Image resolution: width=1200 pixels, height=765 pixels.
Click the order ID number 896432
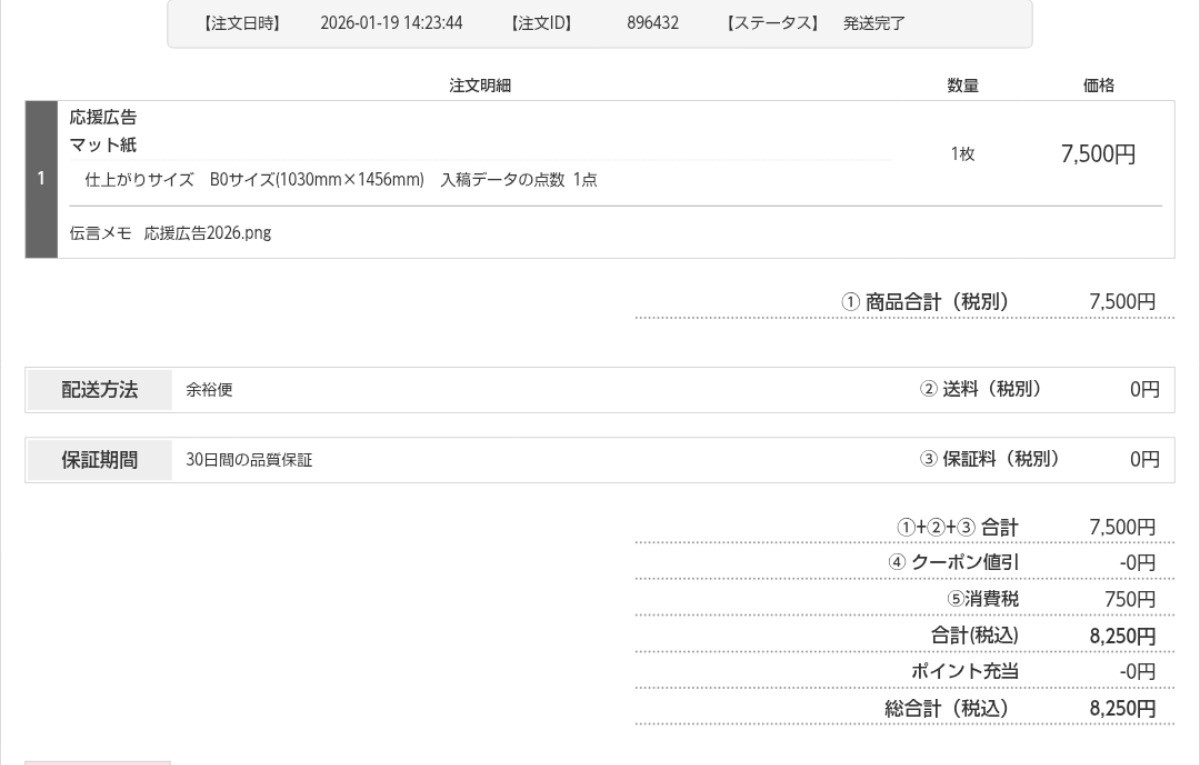coord(653,24)
